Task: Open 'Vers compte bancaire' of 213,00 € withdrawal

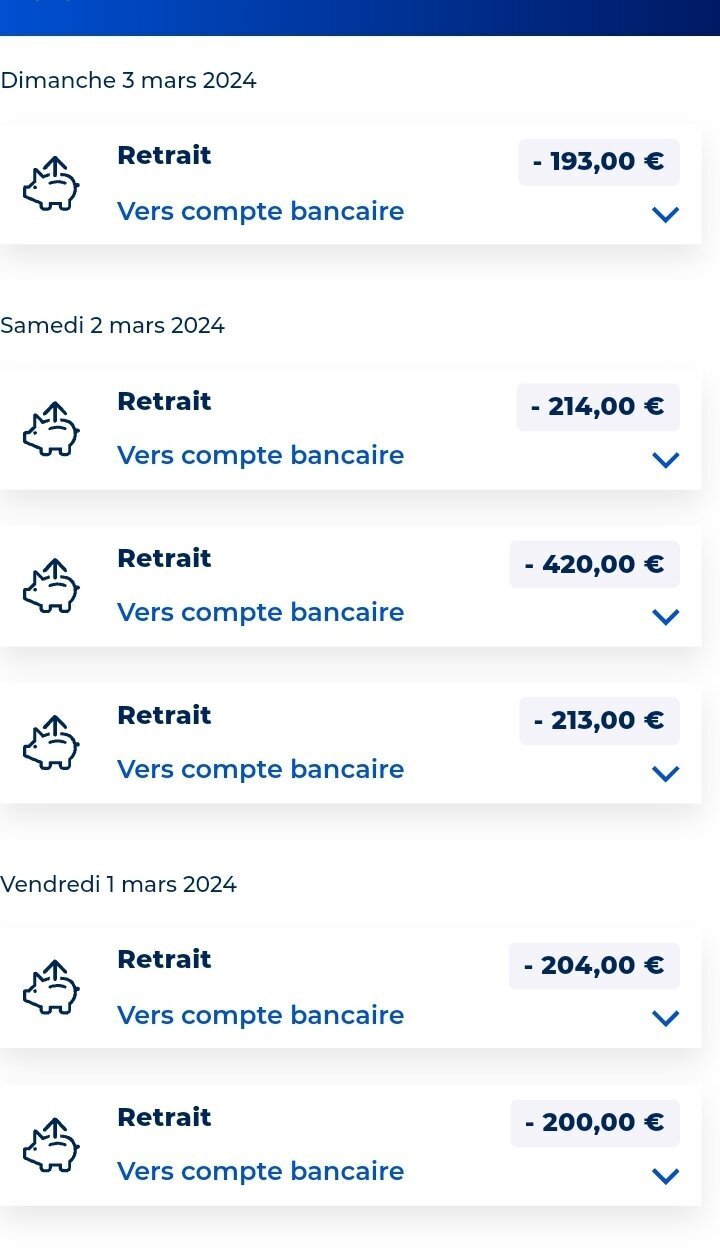Action: coord(260,769)
